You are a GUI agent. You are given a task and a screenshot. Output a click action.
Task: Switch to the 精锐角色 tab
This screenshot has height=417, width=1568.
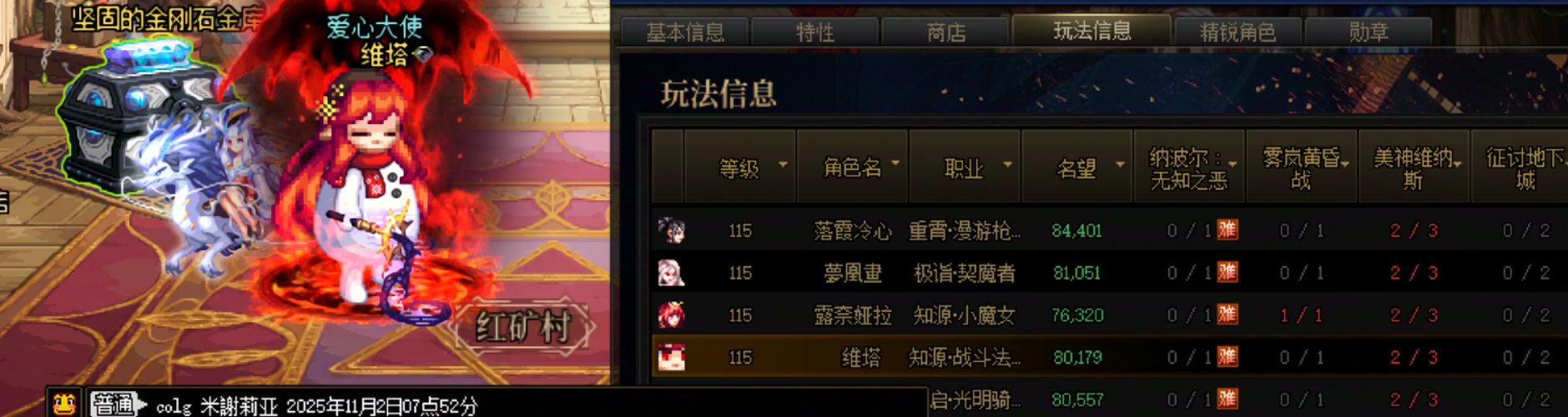[x=1238, y=33]
